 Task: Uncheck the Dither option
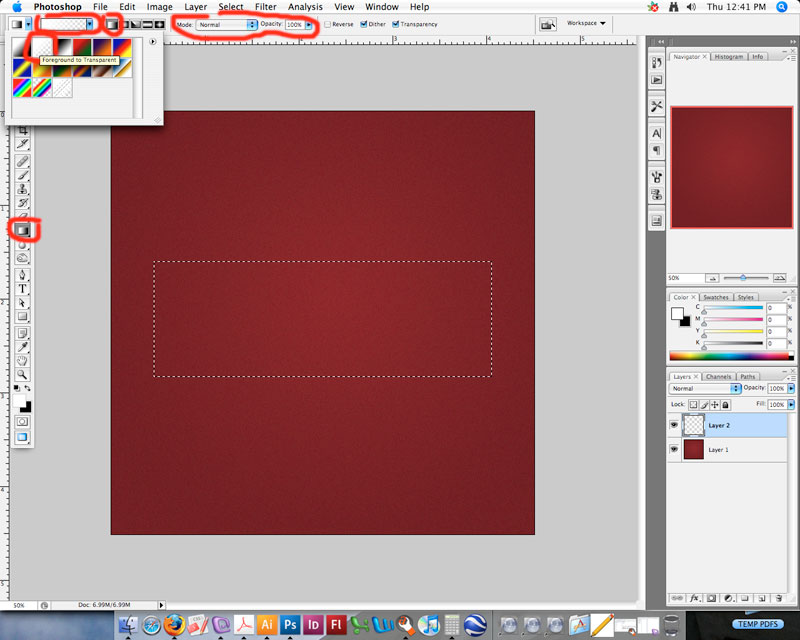click(363, 24)
